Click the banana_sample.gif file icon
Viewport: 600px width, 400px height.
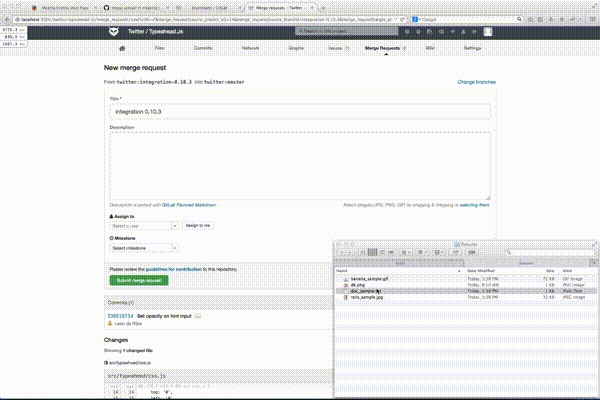point(344,279)
